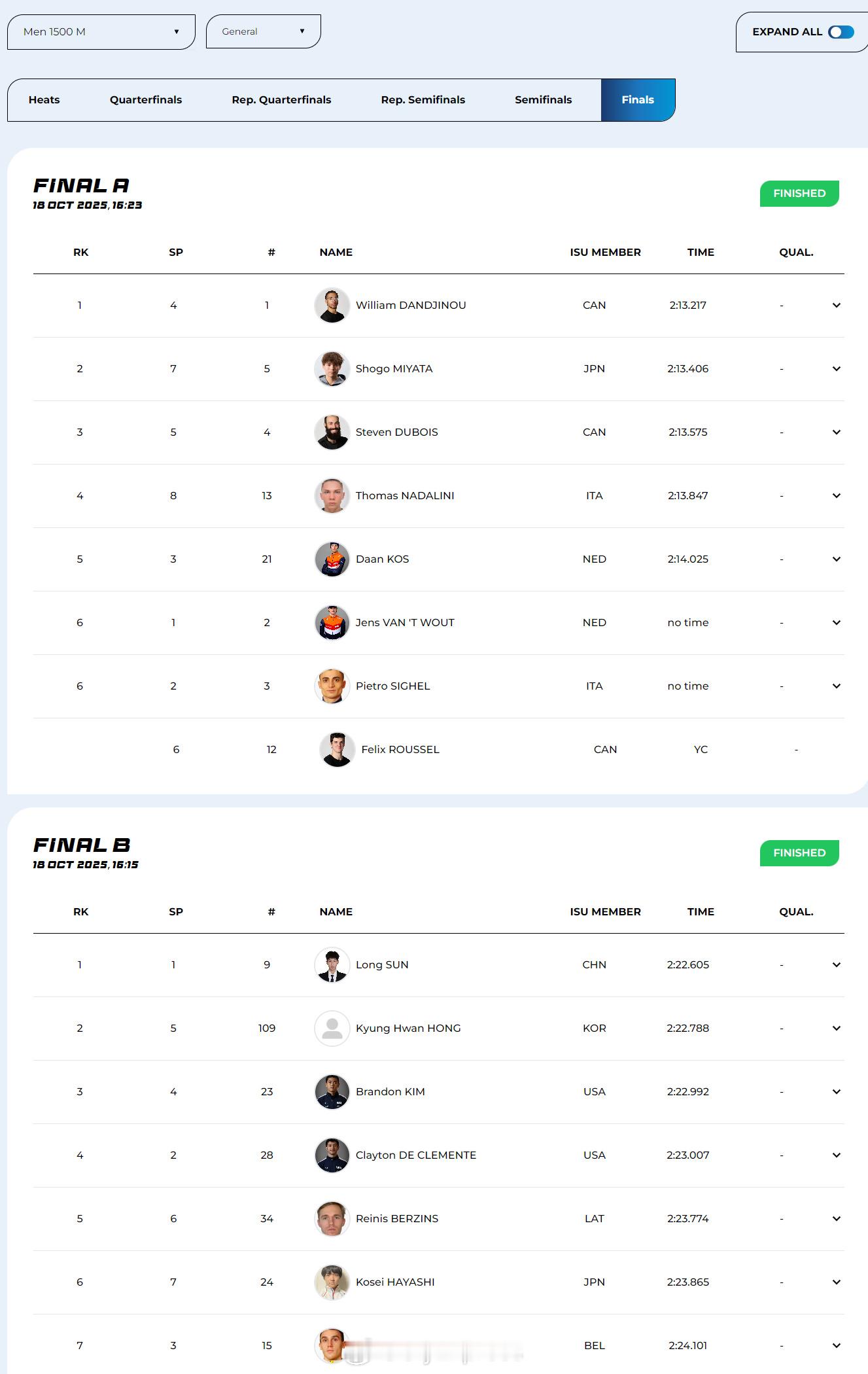868x1374 pixels.
Task: Click the Clayton DE CLEMENTE name link
Action: (x=415, y=1155)
